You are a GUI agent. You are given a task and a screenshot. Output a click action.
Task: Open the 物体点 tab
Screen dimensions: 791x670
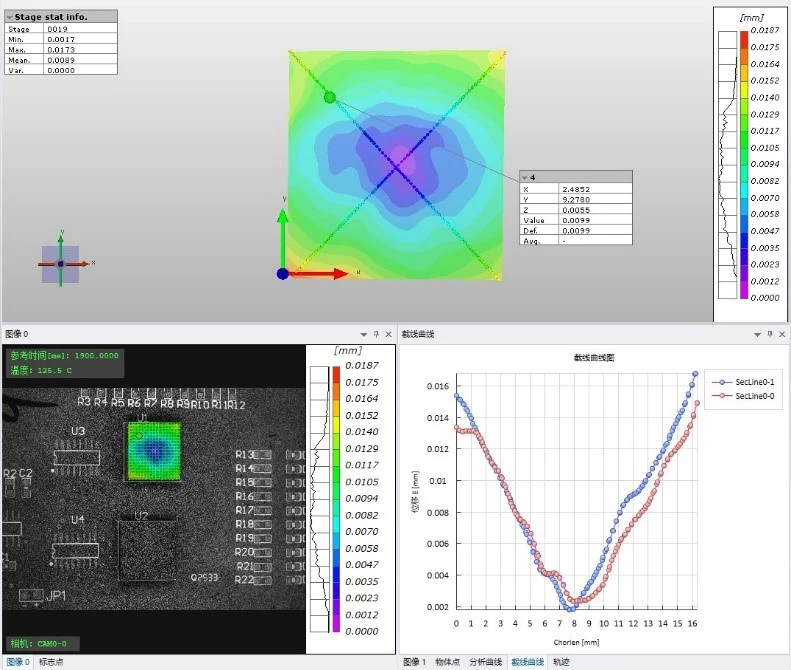(447, 662)
